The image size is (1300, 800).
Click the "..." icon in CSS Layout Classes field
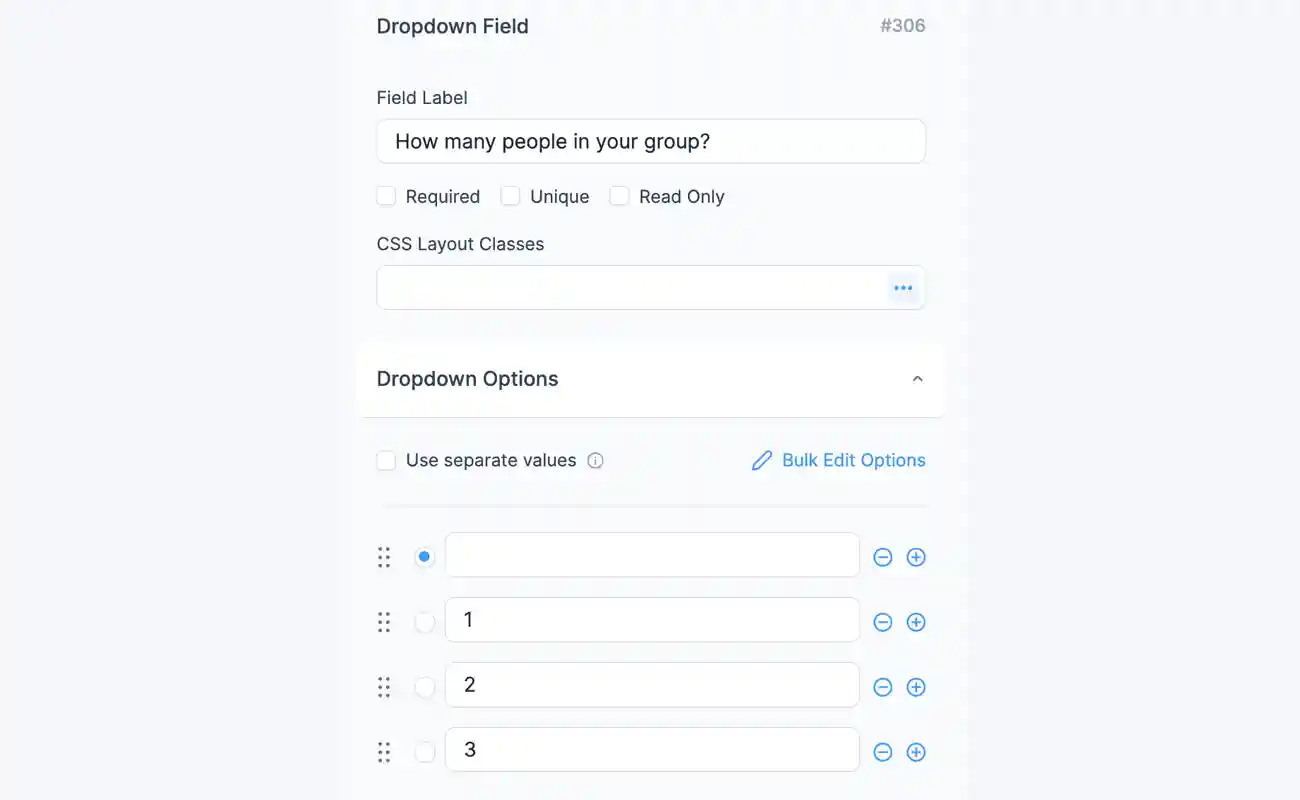pos(903,287)
